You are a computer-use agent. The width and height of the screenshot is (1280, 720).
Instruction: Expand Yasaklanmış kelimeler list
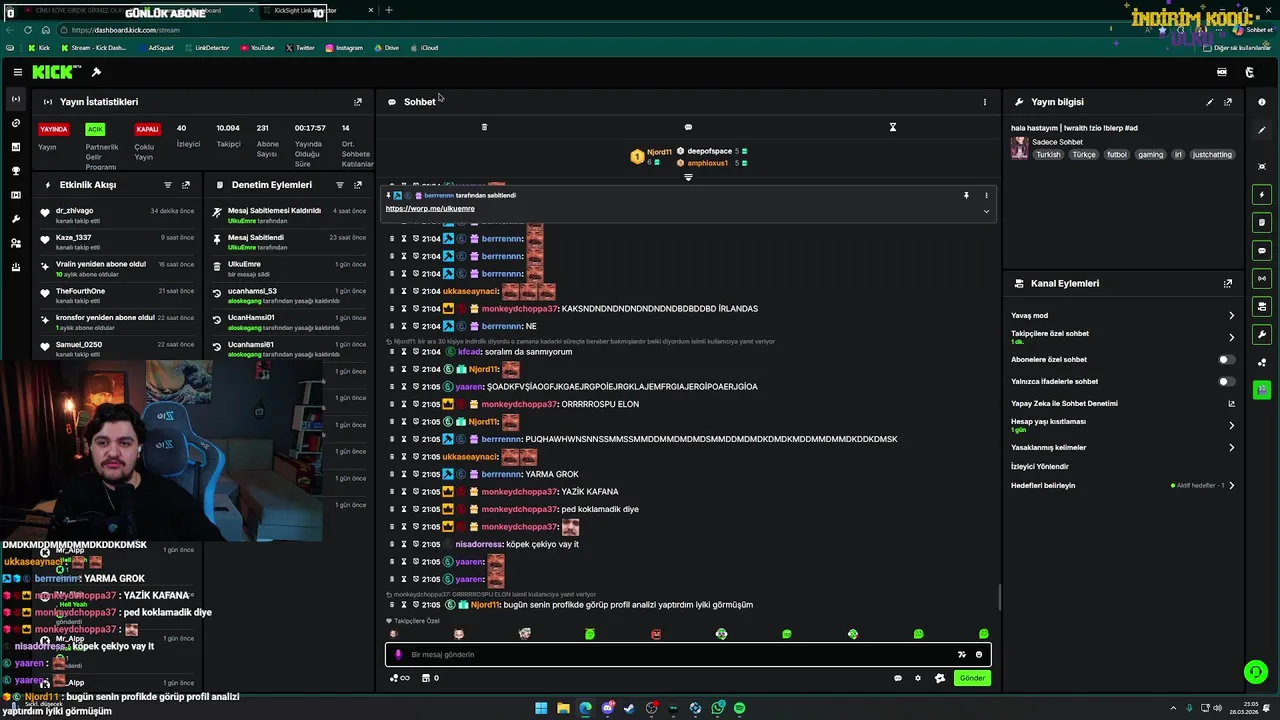point(1231,448)
